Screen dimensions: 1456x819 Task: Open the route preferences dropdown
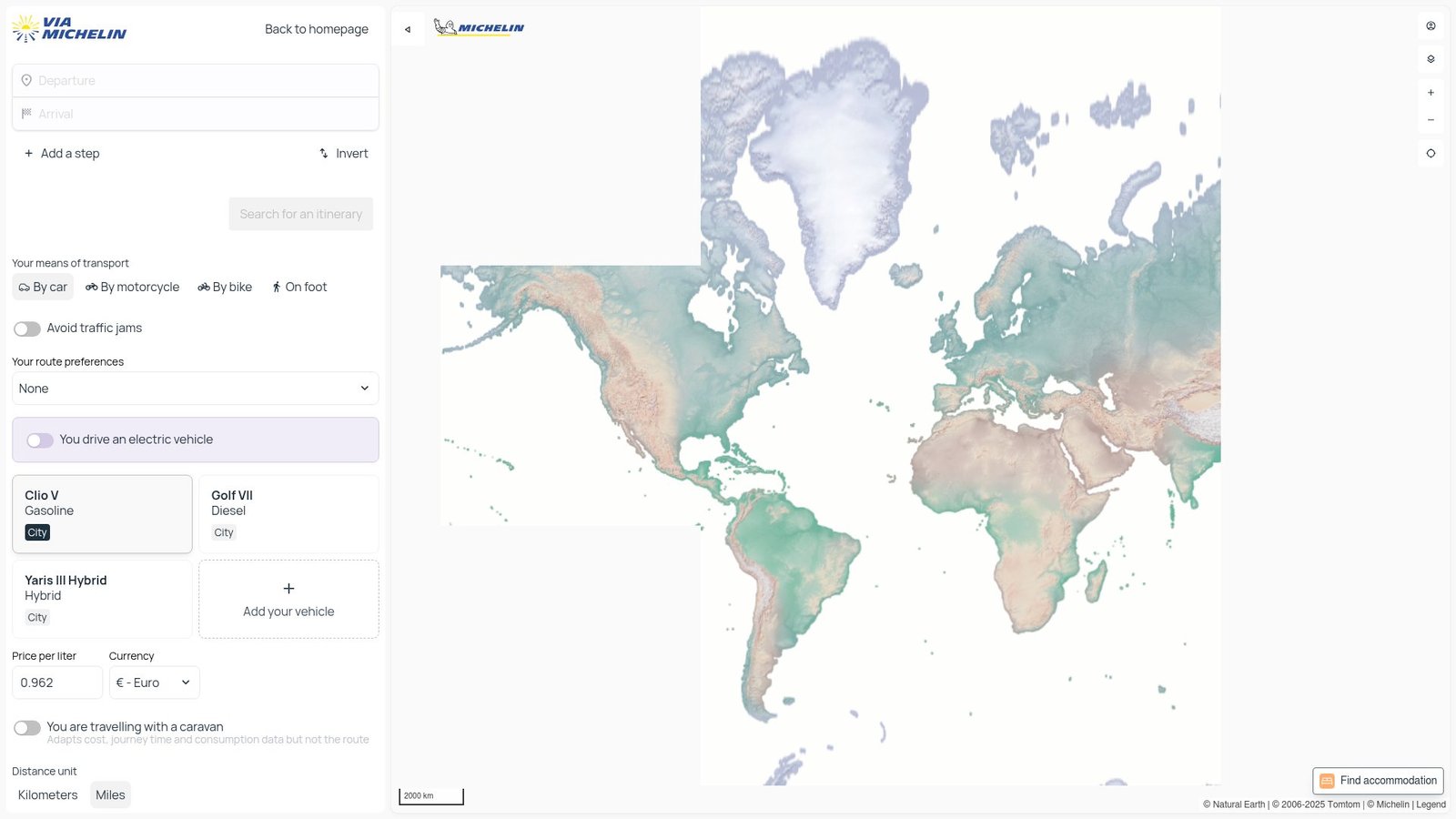[195, 389]
